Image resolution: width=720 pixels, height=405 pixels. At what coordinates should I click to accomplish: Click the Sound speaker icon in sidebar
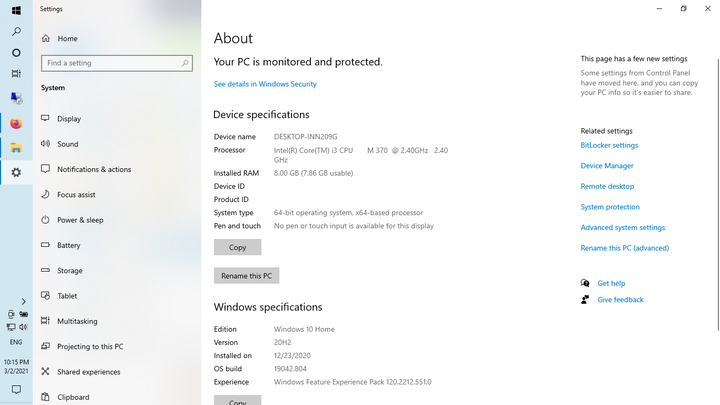tap(45, 143)
